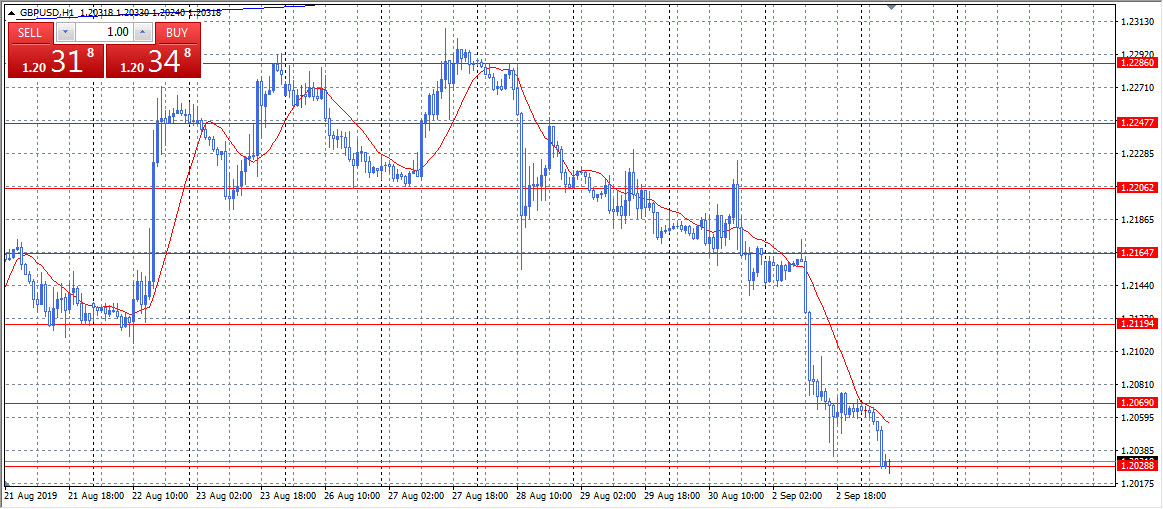The width and height of the screenshot is (1163, 509).
Task: Click the 2 Sep 18:00 time label
Action: tap(862, 495)
